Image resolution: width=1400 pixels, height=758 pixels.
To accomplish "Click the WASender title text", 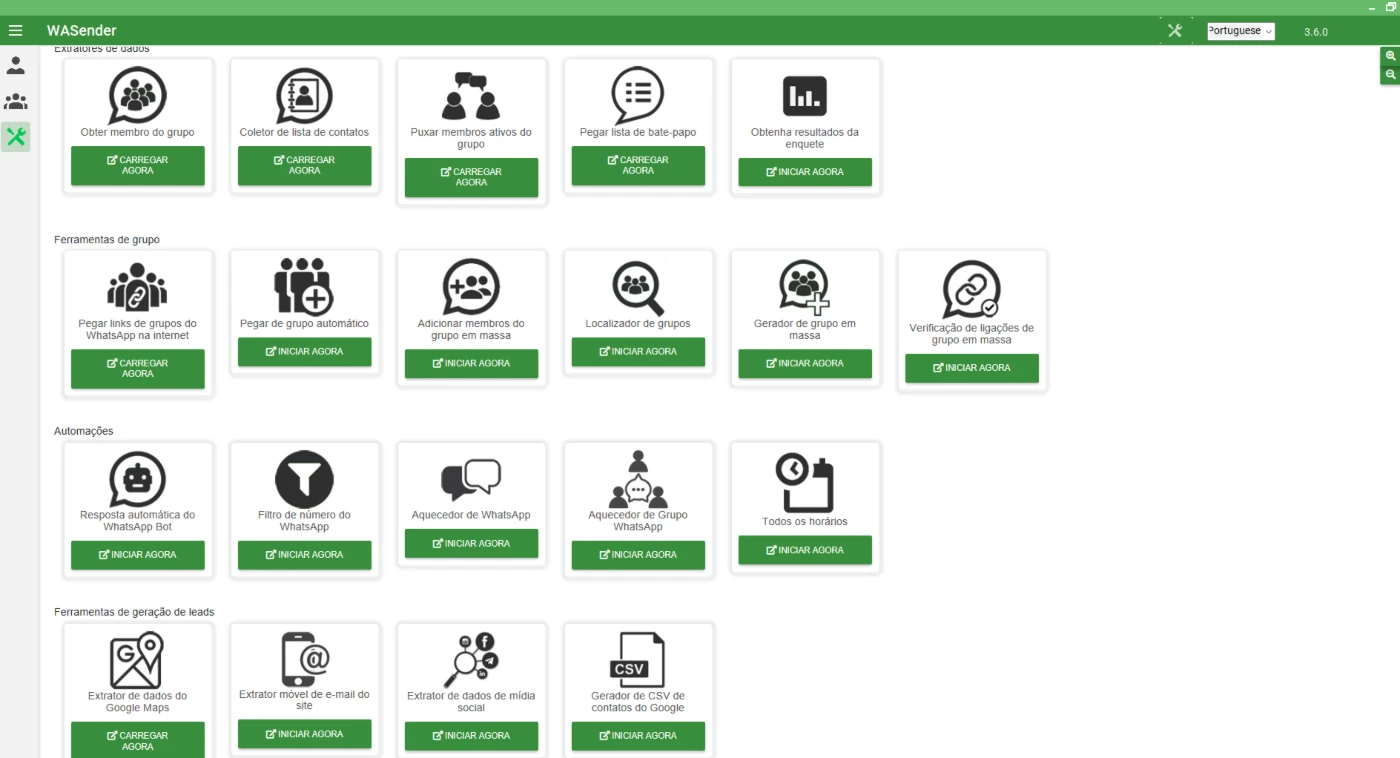I will tap(82, 31).
